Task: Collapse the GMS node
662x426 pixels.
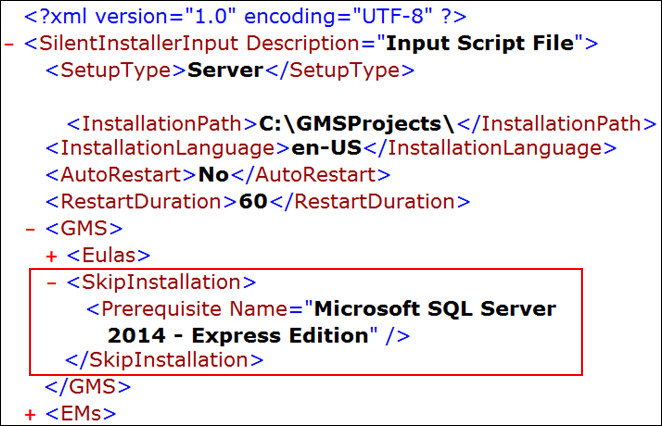Action: 31,229
